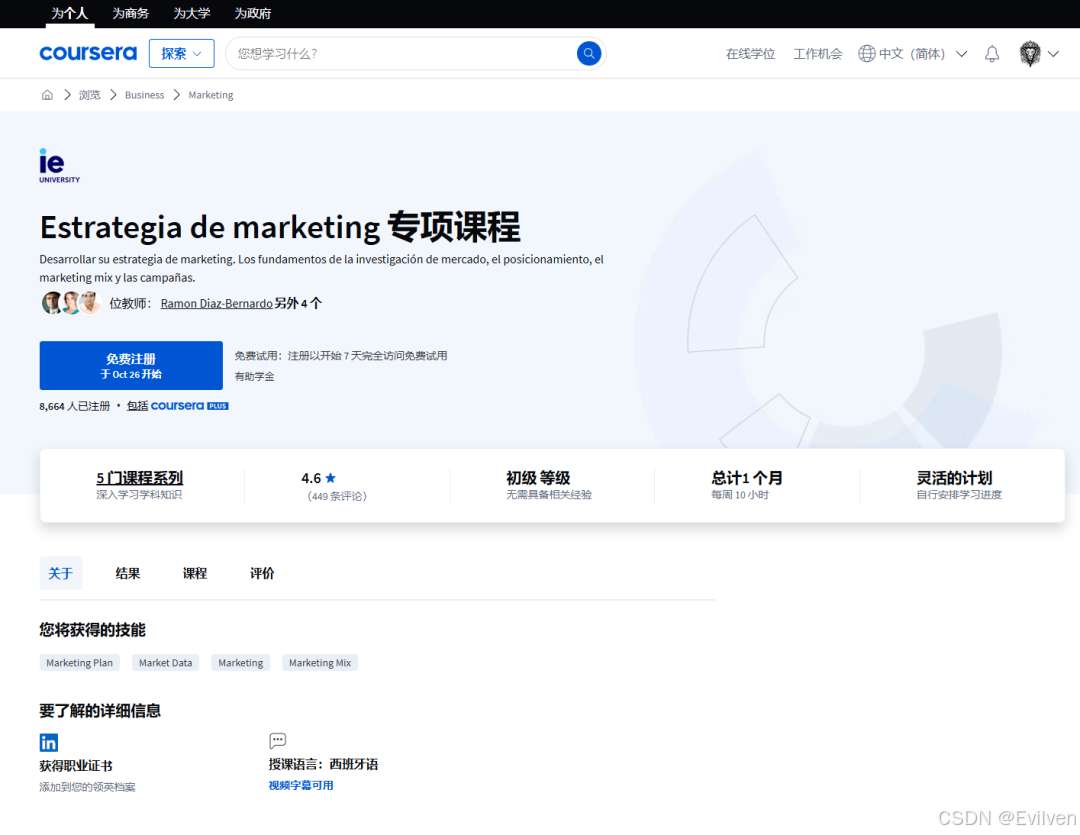This screenshot has width=1080, height=835.
Task: Click the 添加到您的领英档案 text
Action: (87, 787)
